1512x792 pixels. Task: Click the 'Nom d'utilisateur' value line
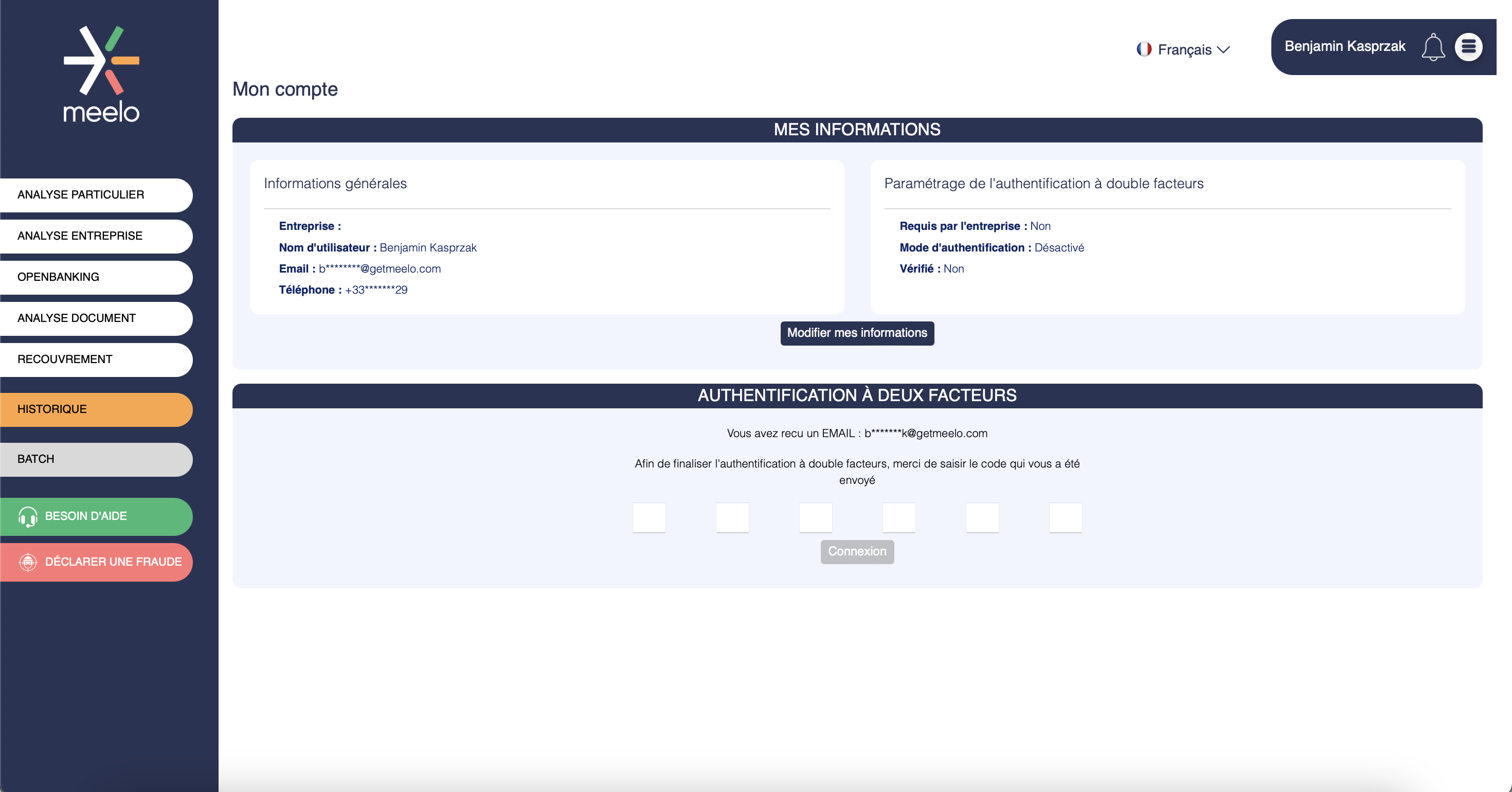[377, 248]
